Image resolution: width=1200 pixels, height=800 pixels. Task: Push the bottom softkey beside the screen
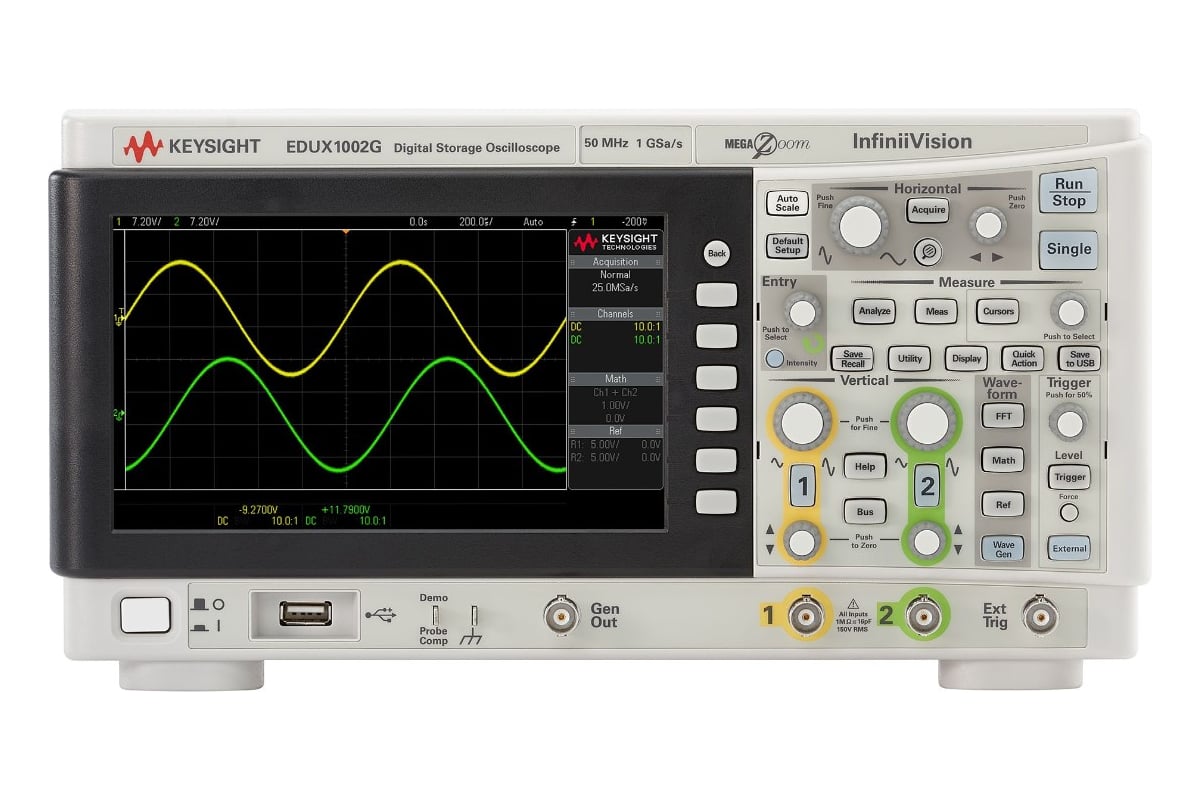point(716,501)
